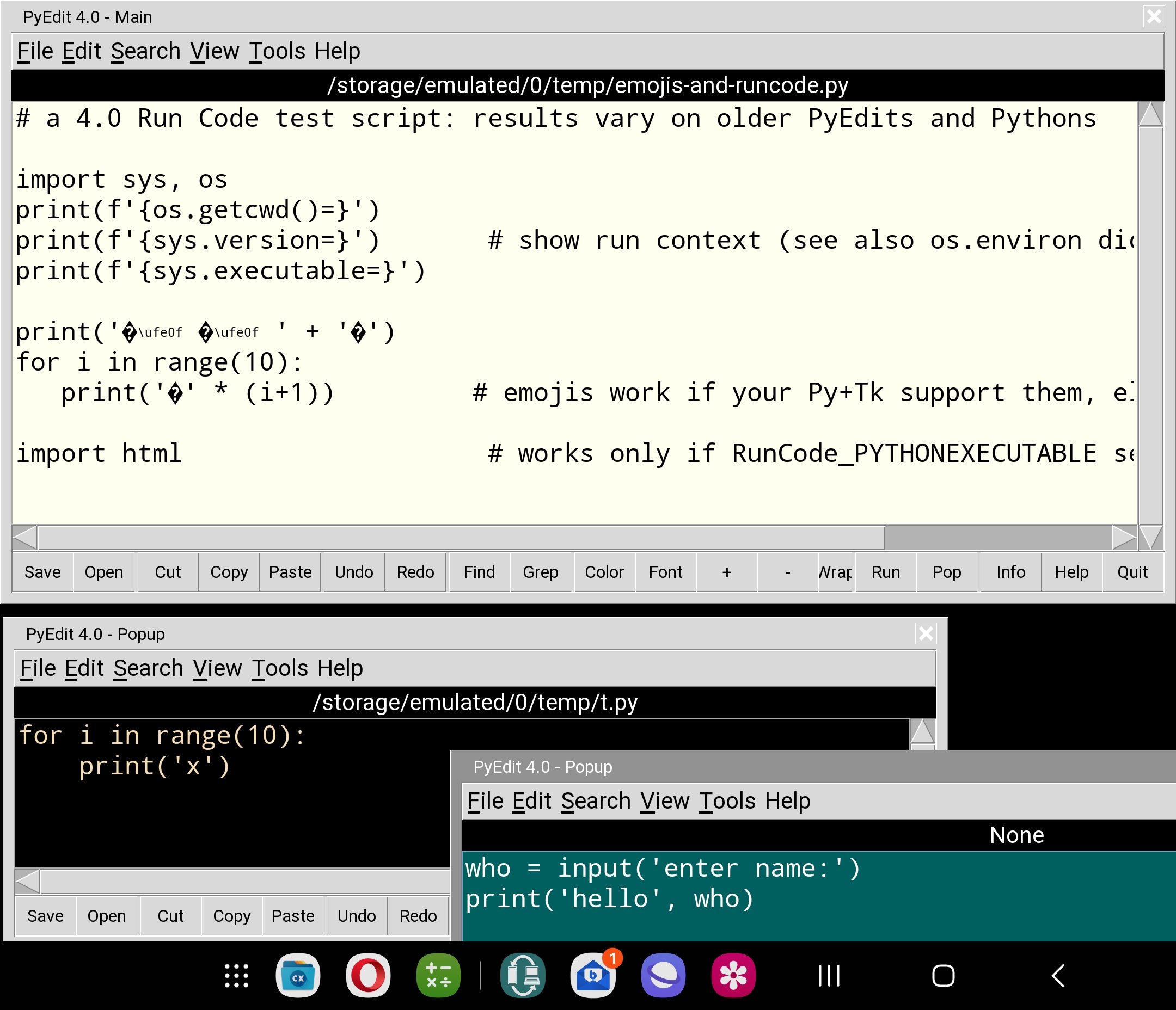Launch the Samsung Internet browser icon
This screenshot has width=1176, height=1010.
pos(664,976)
